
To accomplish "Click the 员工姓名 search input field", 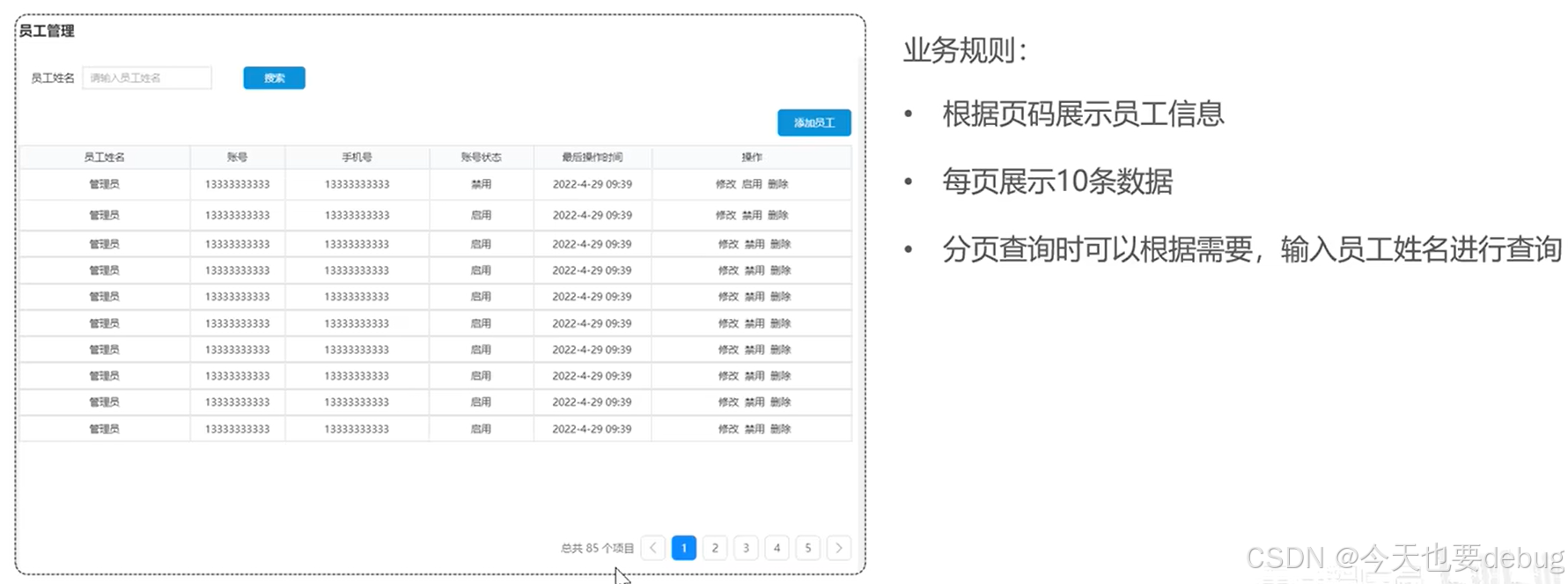I will [x=147, y=78].
